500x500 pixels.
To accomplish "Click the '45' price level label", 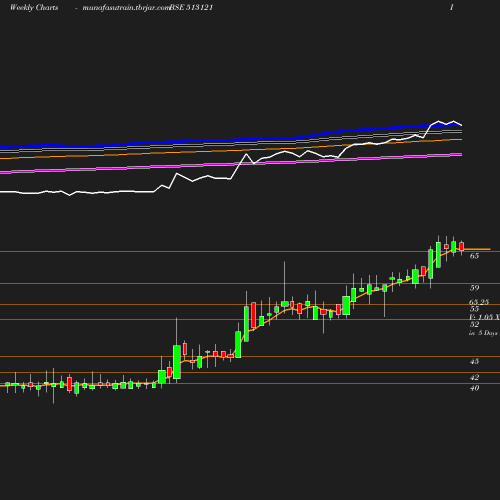I will 474,361.
